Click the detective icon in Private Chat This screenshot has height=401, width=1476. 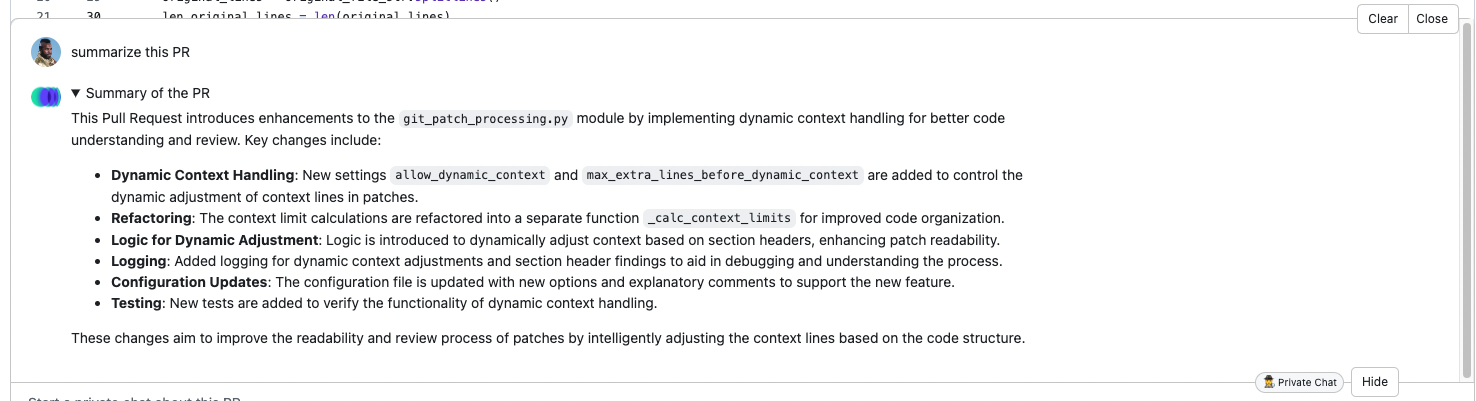pos(1269,382)
